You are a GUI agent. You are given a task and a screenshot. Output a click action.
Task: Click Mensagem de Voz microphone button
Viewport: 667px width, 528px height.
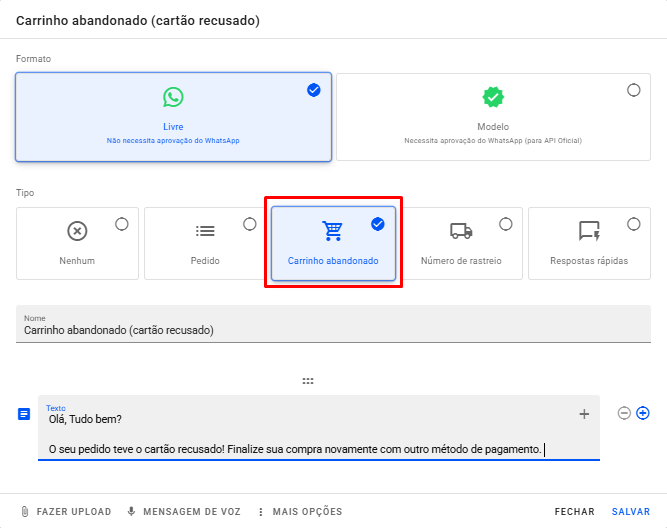[x=183, y=511]
